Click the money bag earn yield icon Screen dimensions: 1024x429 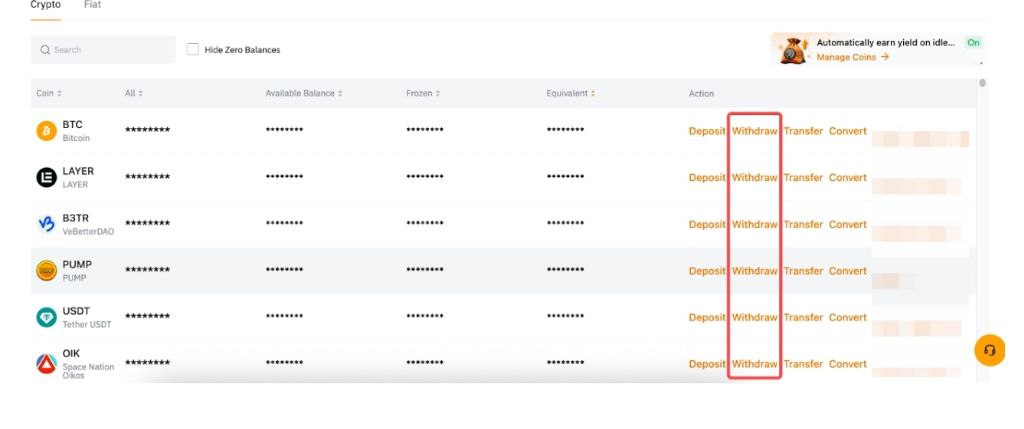click(795, 50)
